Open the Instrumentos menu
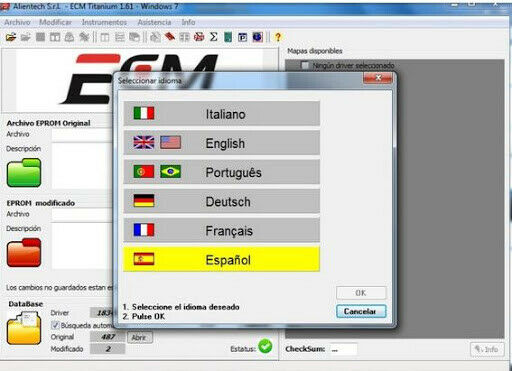512x371 pixels. pyautogui.click(x=104, y=22)
